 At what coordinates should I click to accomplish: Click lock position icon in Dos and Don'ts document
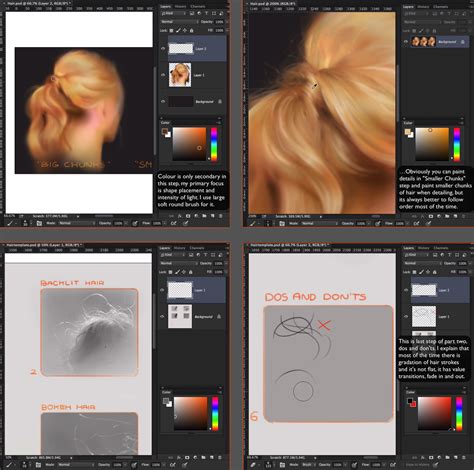tap(428, 272)
